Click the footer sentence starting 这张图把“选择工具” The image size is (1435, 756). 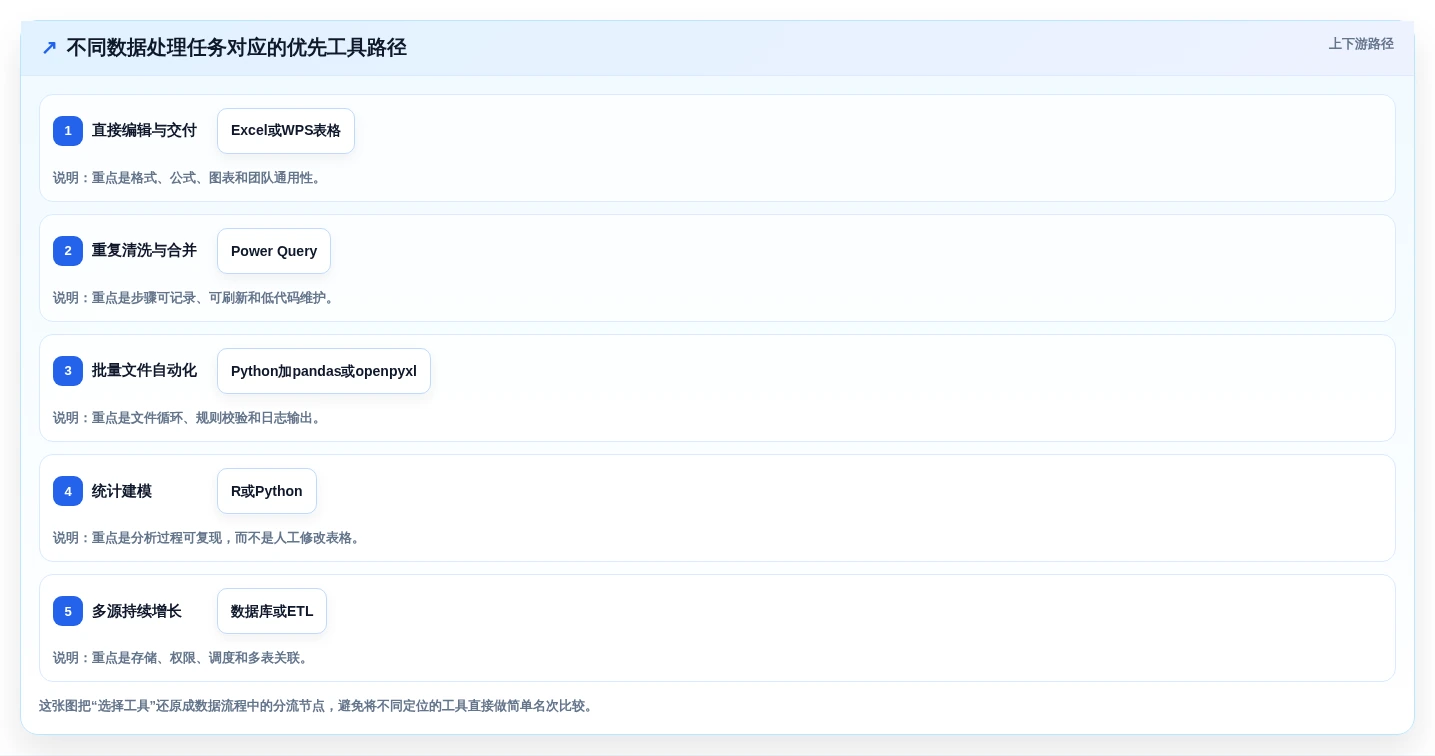[x=318, y=706]
